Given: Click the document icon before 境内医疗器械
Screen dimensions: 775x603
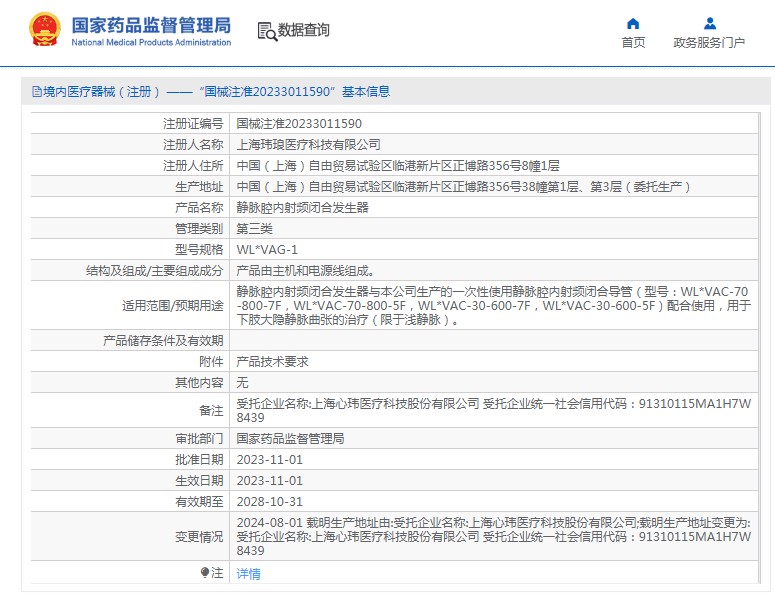Looking at the screenshot, I should click(37, 92).
